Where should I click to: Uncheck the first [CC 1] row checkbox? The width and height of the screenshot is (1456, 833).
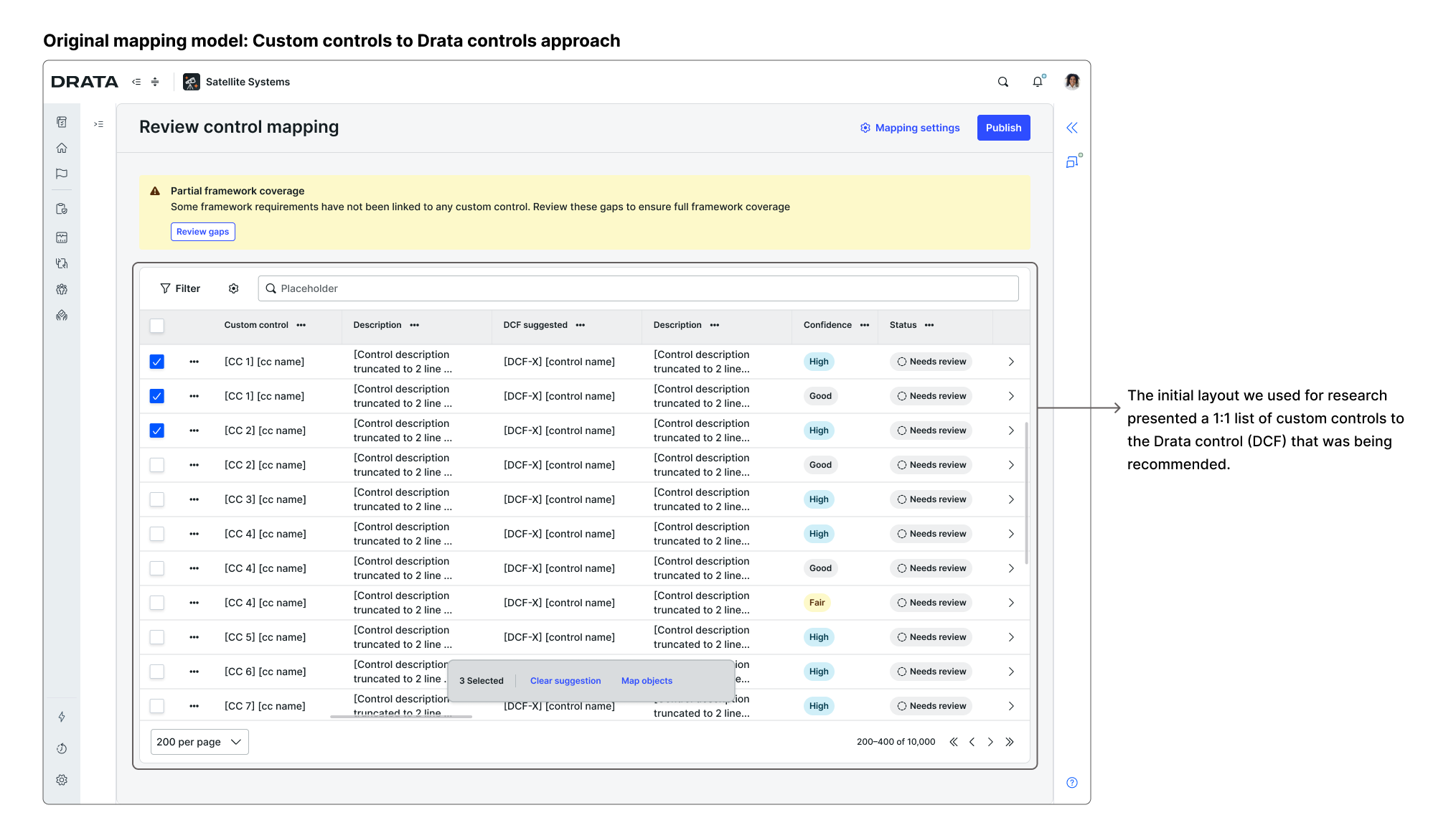(157, 362)
